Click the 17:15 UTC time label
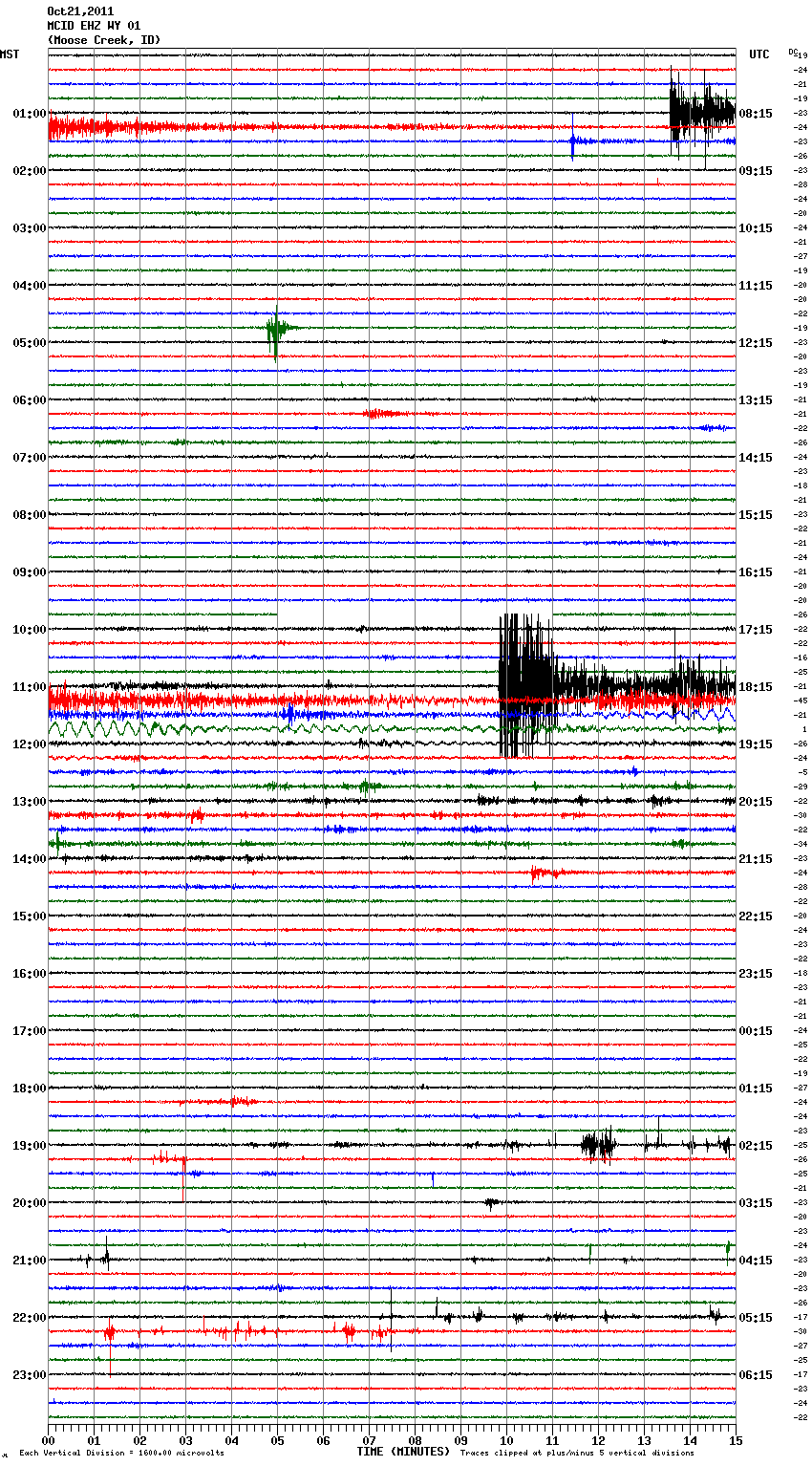 click(x=756, y=630)
